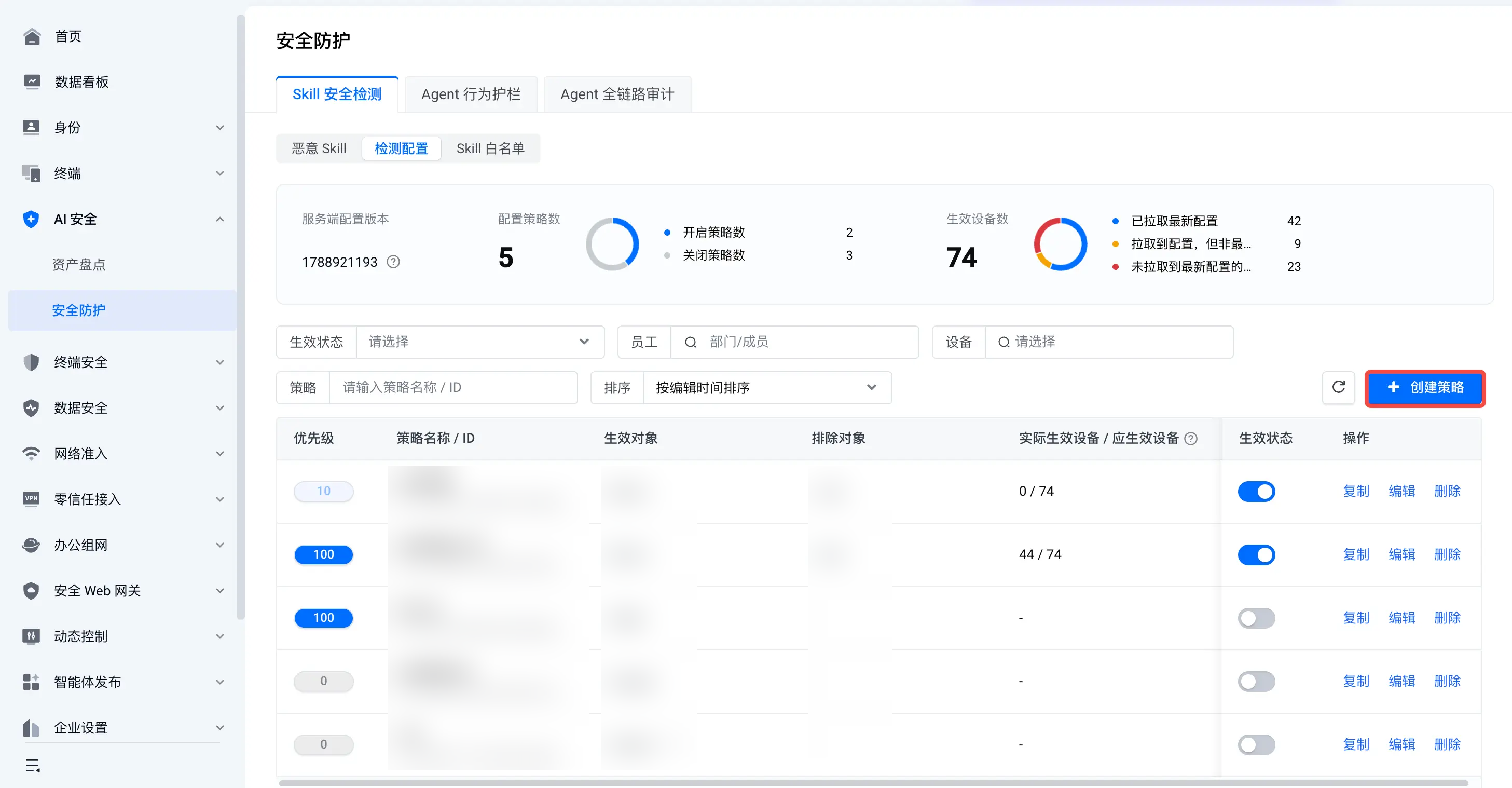Open the 首页 home icon

[32, 36]
